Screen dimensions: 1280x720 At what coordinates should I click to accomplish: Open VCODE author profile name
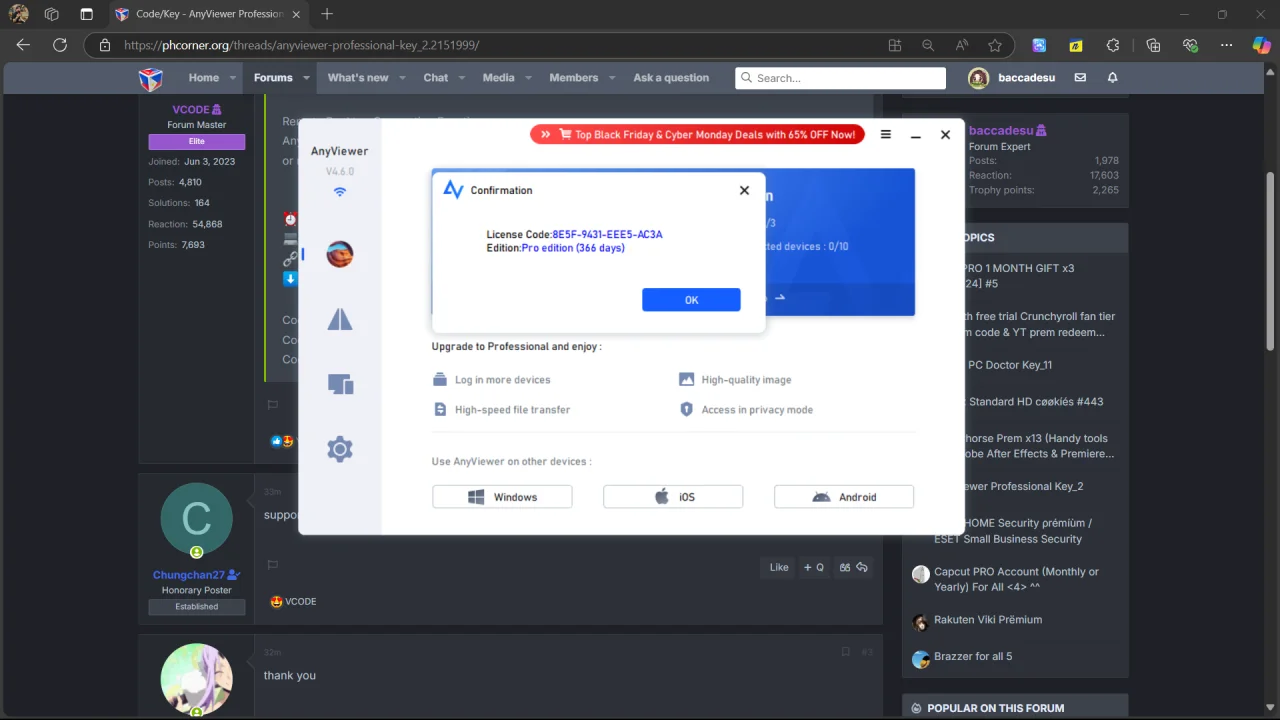point(191,110)
